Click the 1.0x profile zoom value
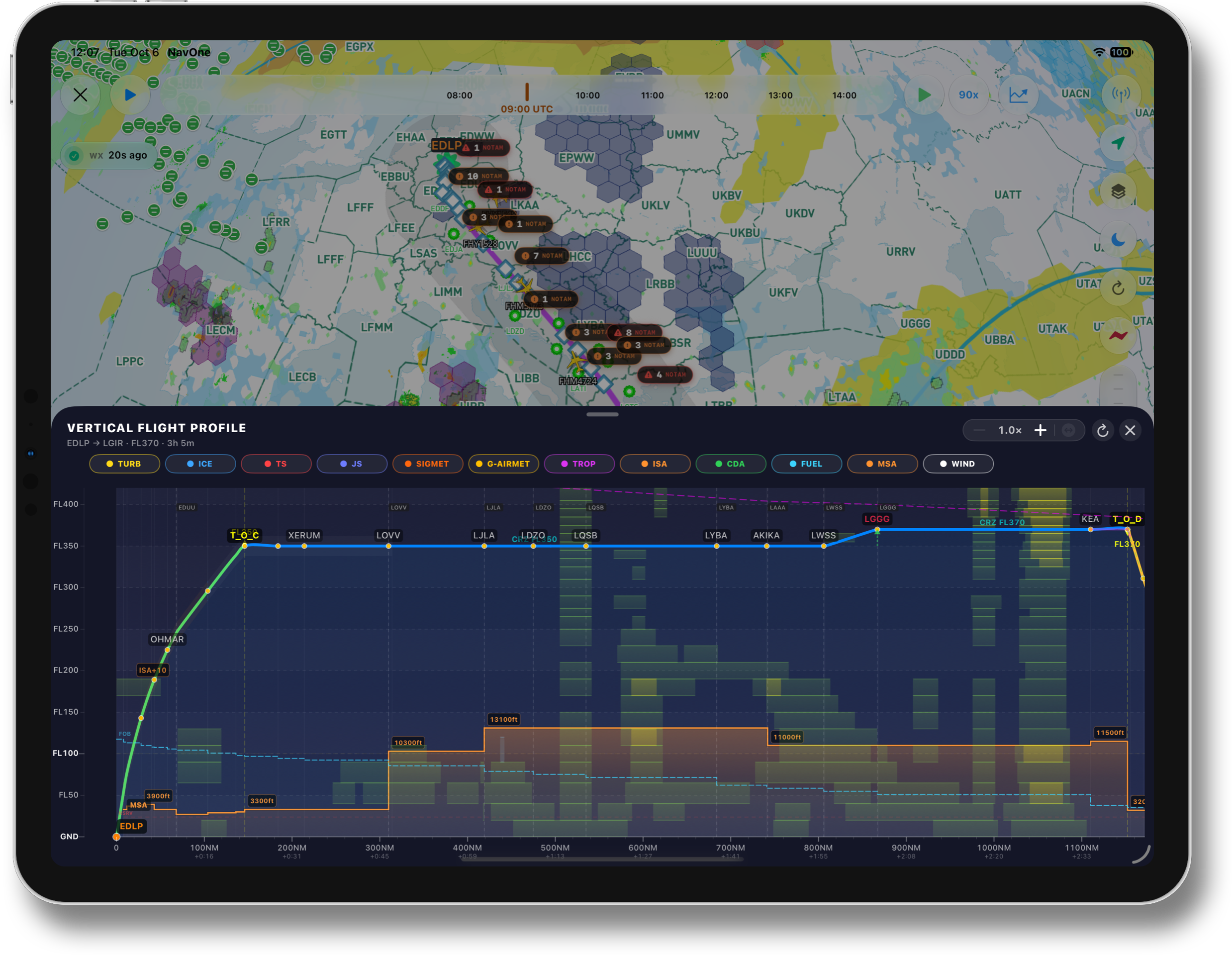 click(x=1010, y=430)
